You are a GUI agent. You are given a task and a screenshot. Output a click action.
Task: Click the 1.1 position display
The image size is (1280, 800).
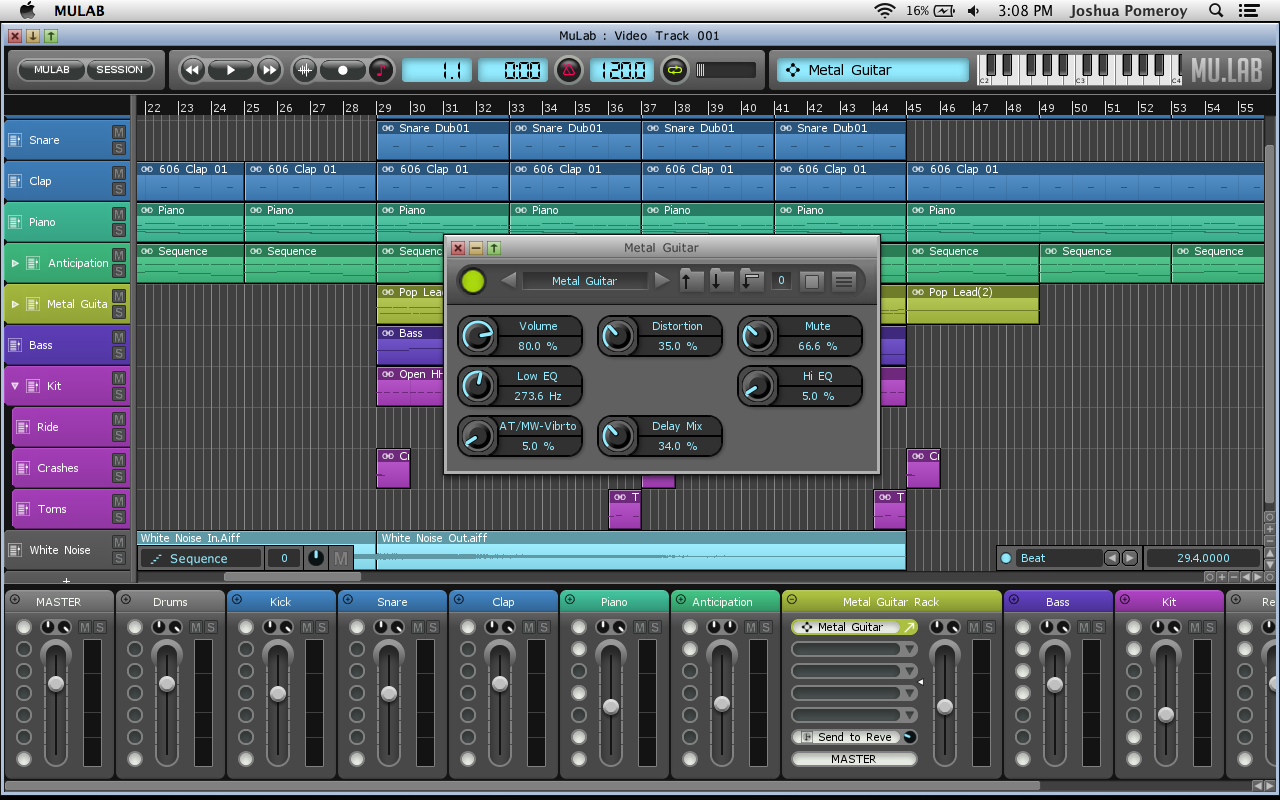click(437, 70)
